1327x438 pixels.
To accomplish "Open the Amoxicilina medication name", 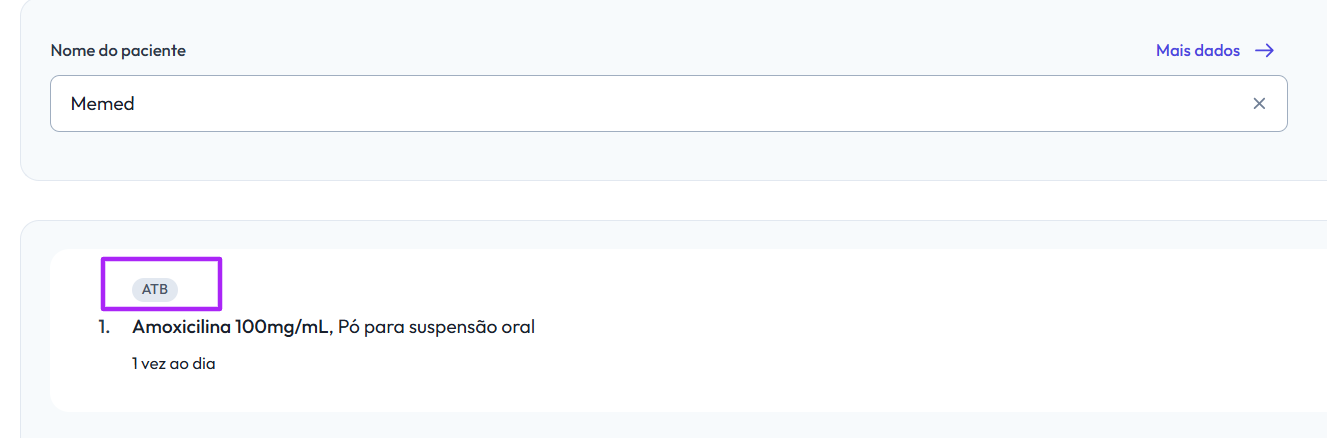I will click(182, 327).
